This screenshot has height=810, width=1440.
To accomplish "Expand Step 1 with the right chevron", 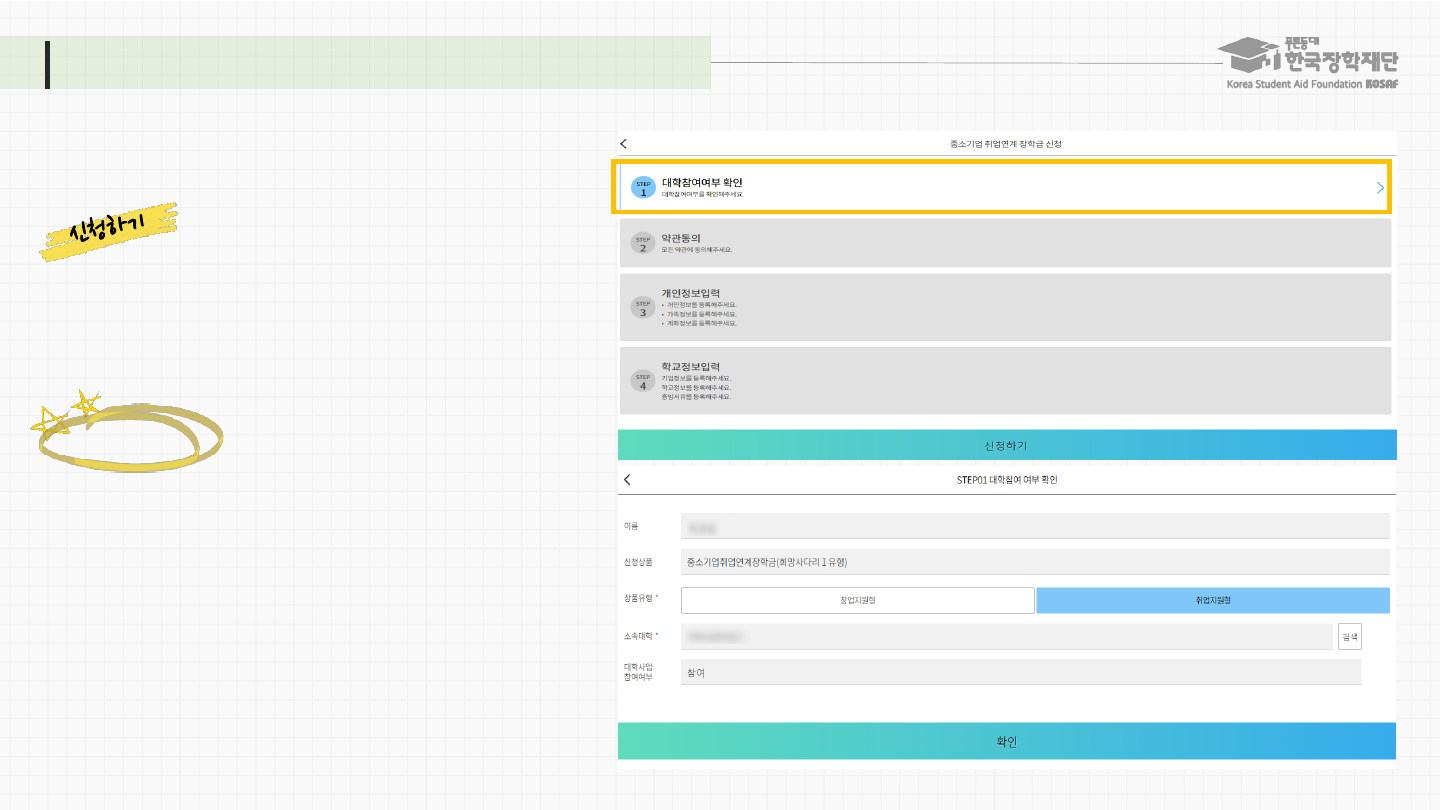I will (x=1380, y=188).
